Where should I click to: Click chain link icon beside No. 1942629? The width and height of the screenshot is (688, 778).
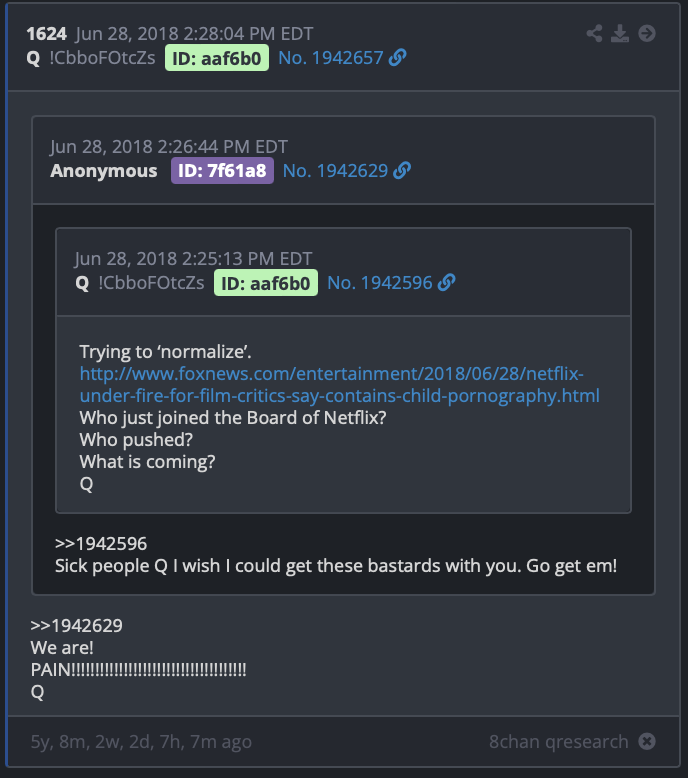[x=402, y=171]
